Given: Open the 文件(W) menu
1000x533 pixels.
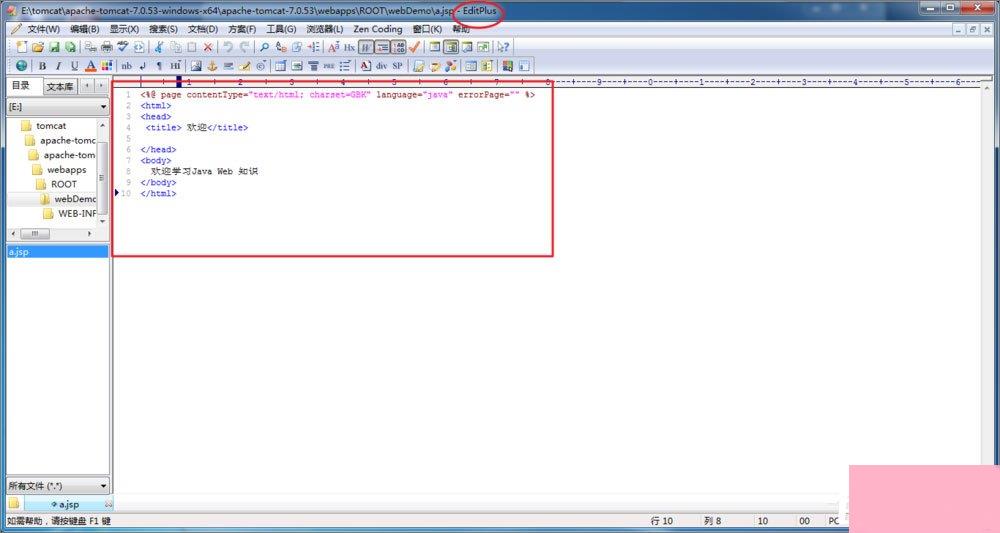Looking at the screenshot, I should [x=43, y=29].
